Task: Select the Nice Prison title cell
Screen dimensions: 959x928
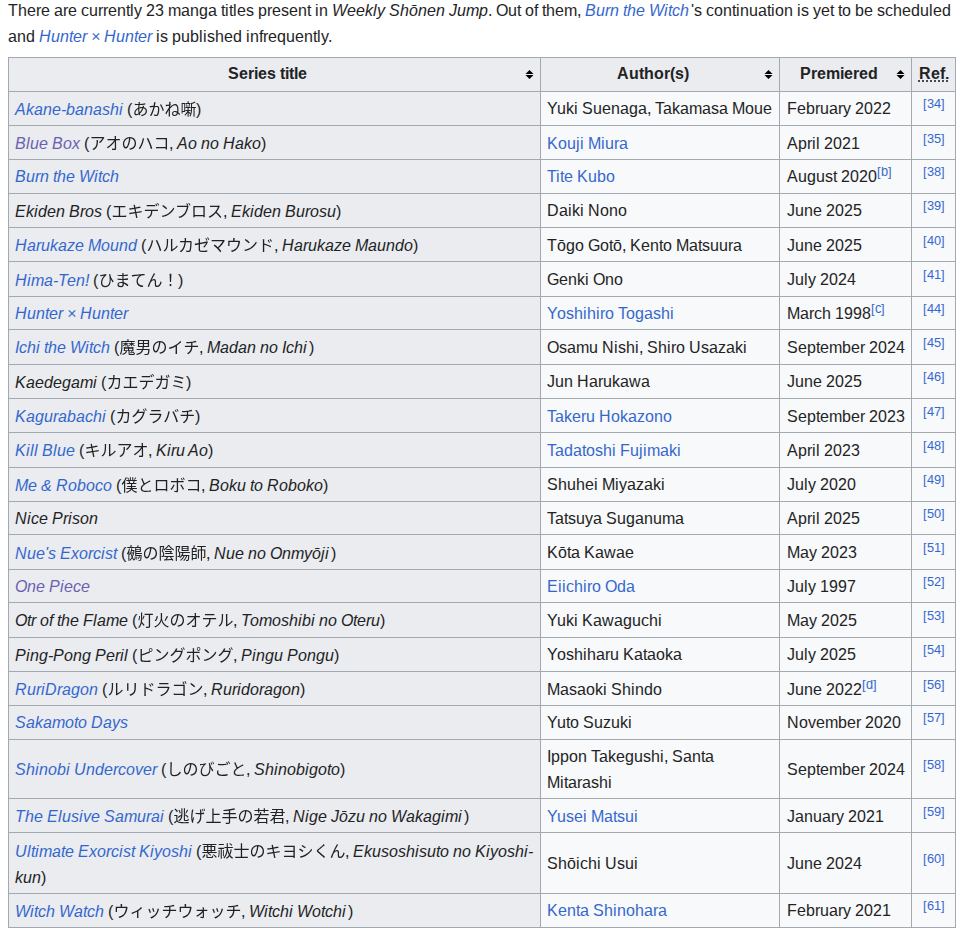Action: coord(274,519)
